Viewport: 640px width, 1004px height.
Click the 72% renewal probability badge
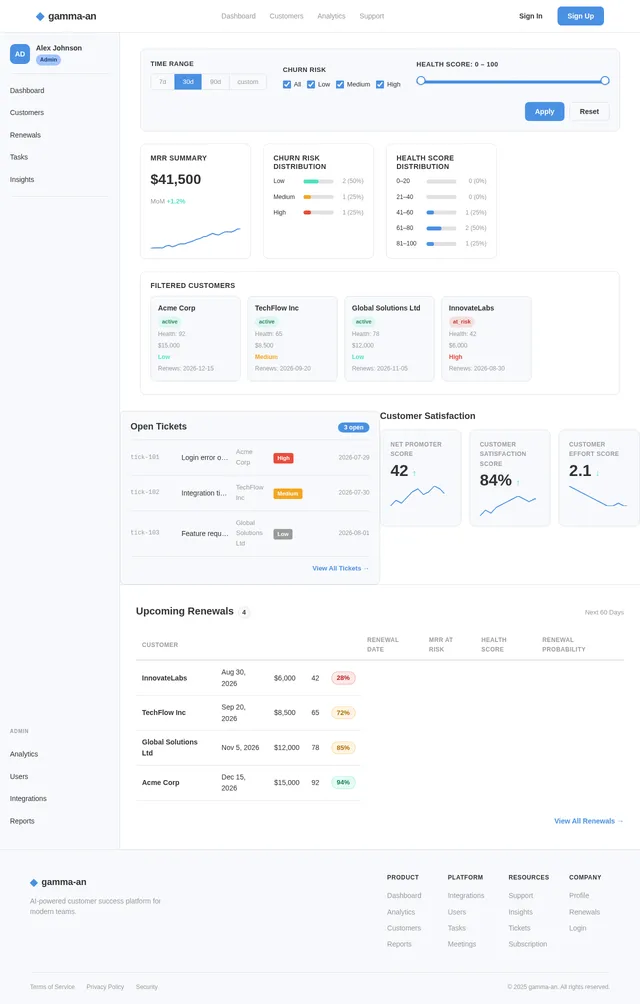(x=343, y=713)
